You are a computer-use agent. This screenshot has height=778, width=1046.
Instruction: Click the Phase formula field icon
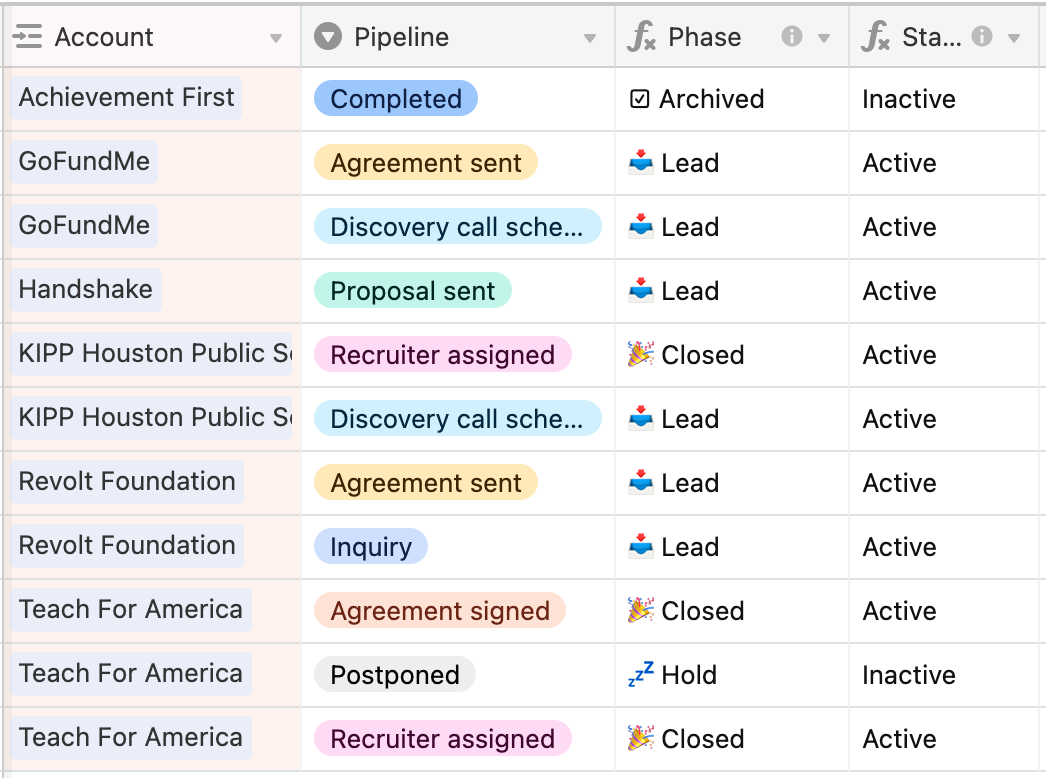tap(641, 38)
